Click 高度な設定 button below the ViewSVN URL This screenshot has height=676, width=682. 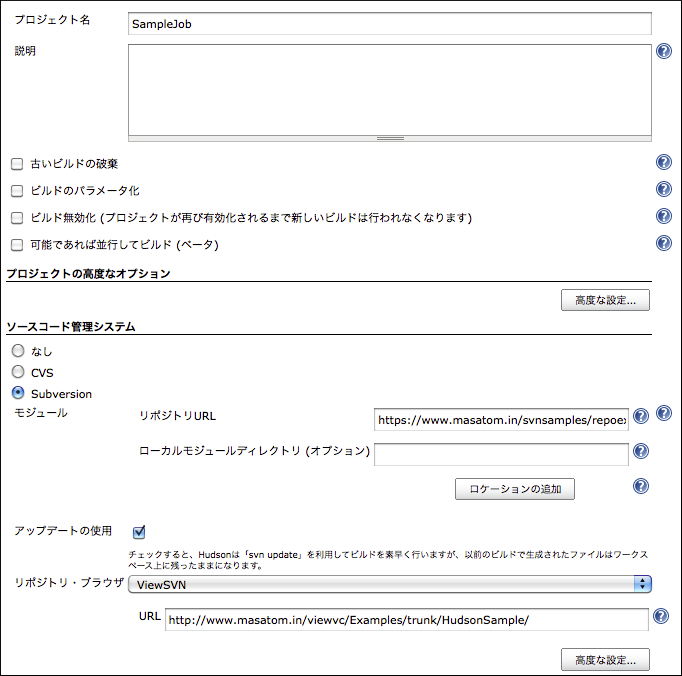[x=605, y=660]
